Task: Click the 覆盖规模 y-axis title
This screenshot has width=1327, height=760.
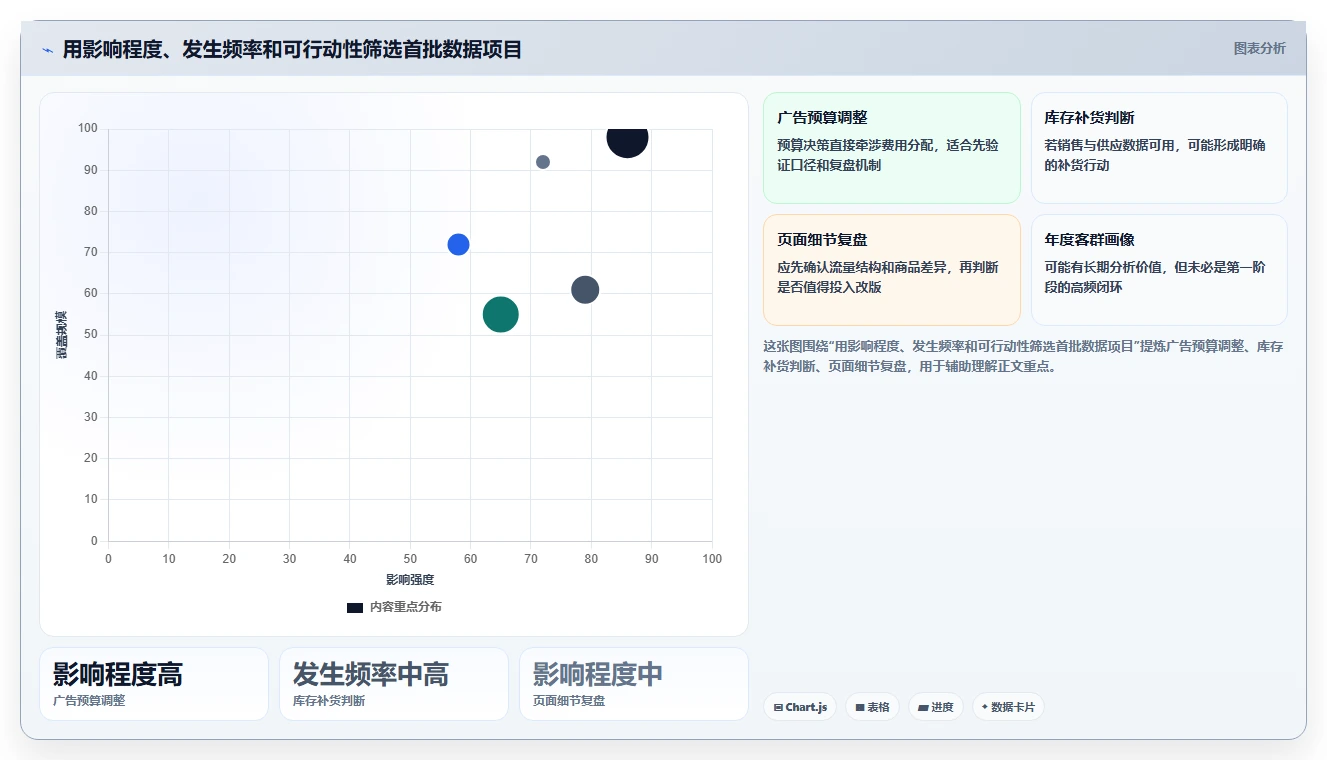Action: point(61,335)
